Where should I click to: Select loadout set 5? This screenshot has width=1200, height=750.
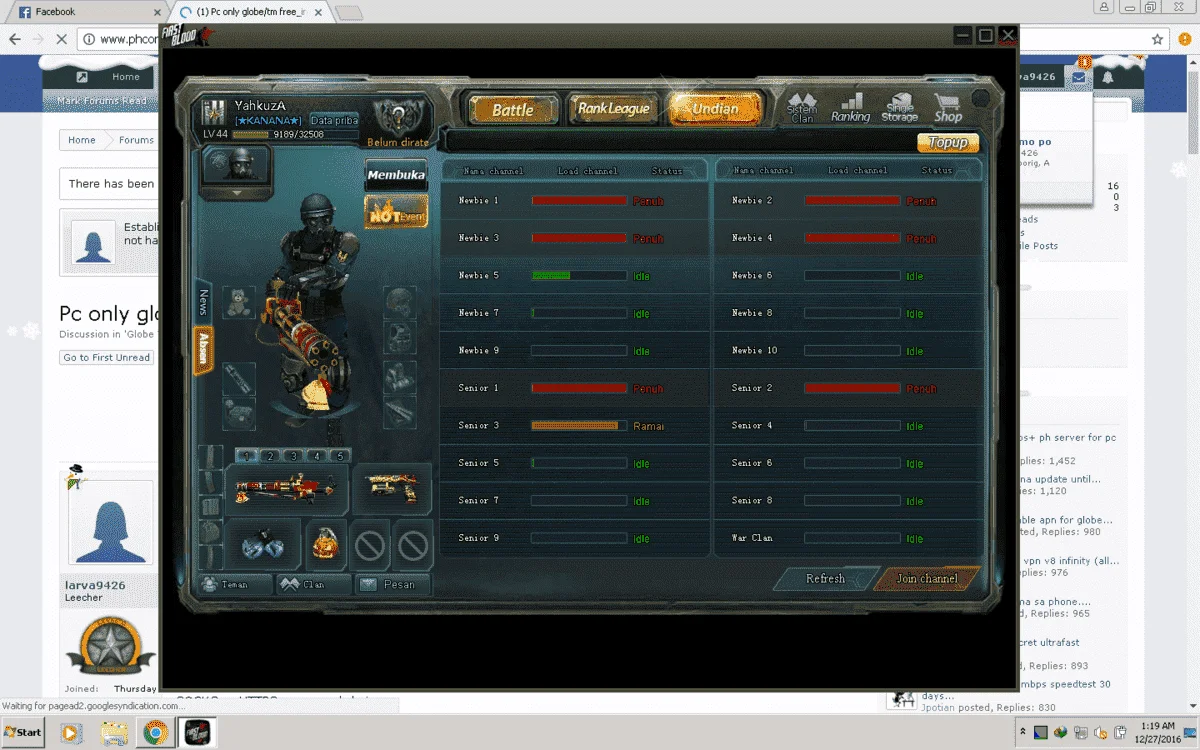pos(339,455)
